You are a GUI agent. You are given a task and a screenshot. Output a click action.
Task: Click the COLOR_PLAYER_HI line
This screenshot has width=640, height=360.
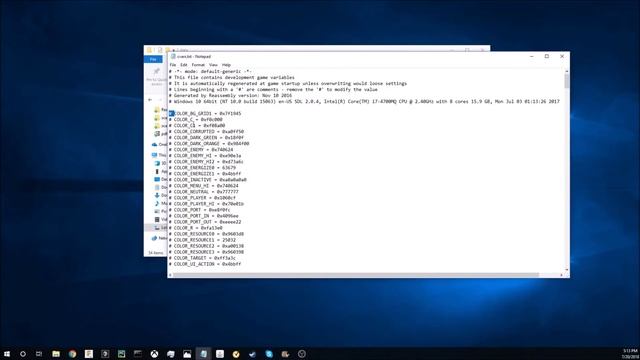206,204
